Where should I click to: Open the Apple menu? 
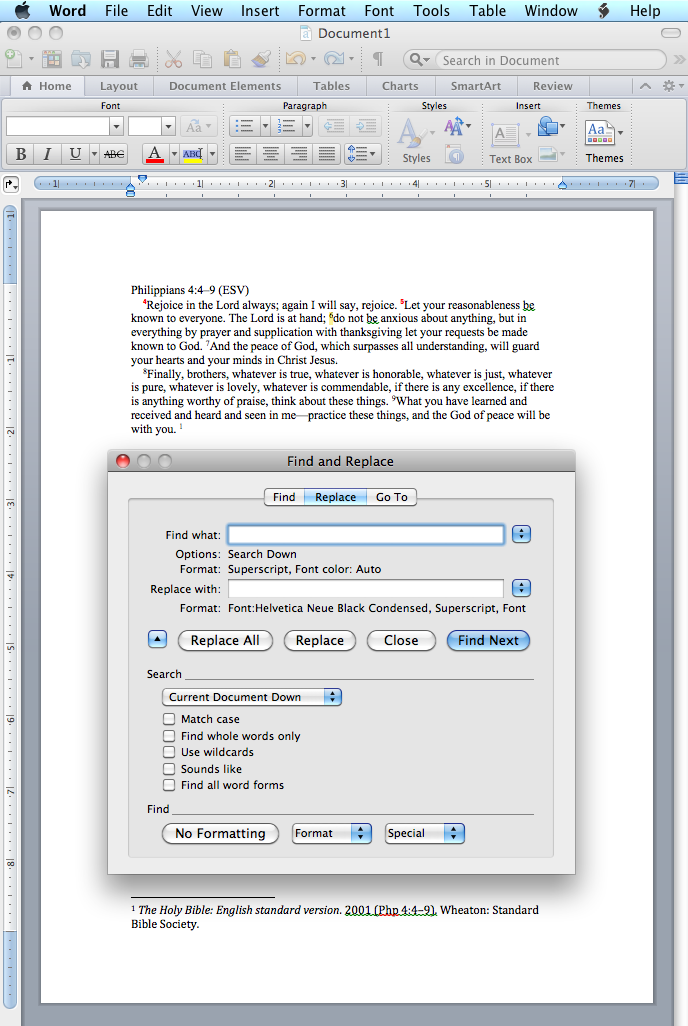(22, 10)
